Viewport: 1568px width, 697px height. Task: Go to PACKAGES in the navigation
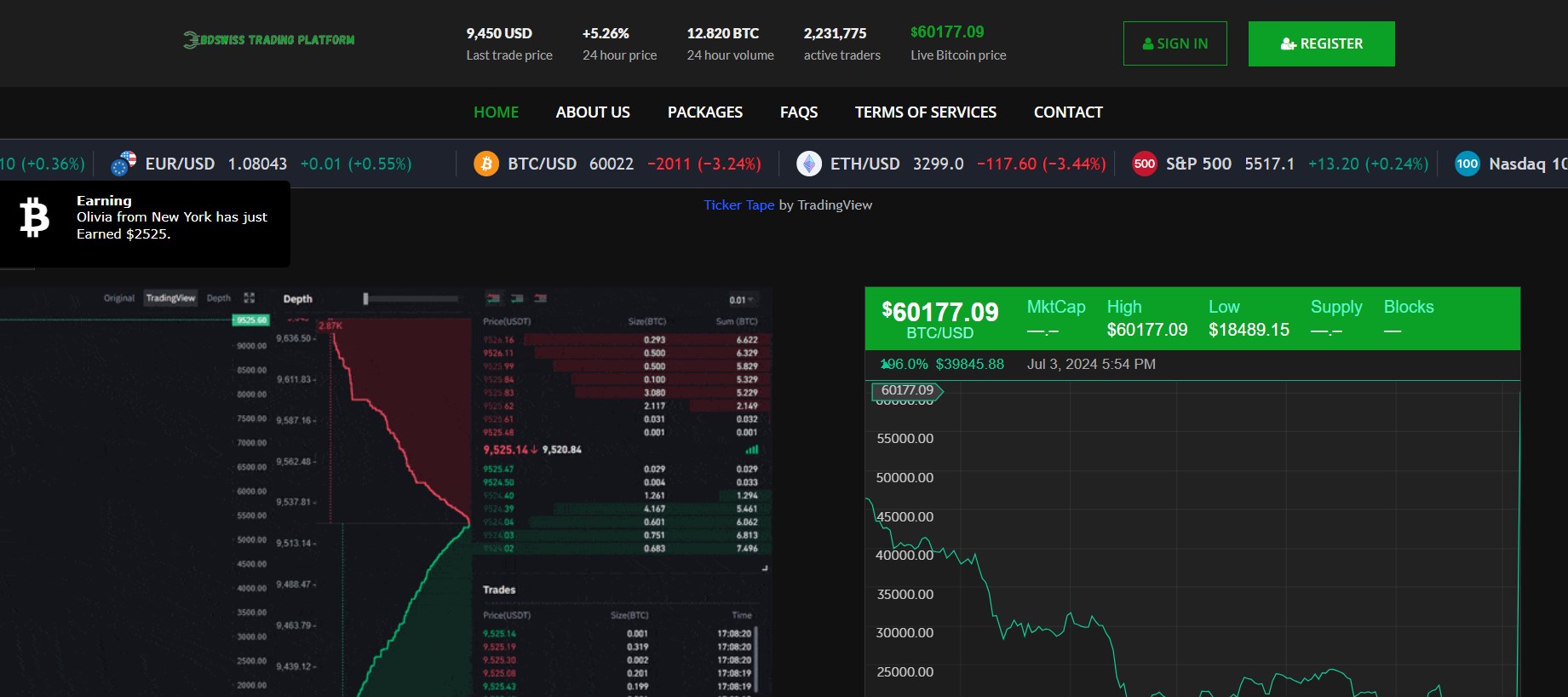click(x=705, y=112)
